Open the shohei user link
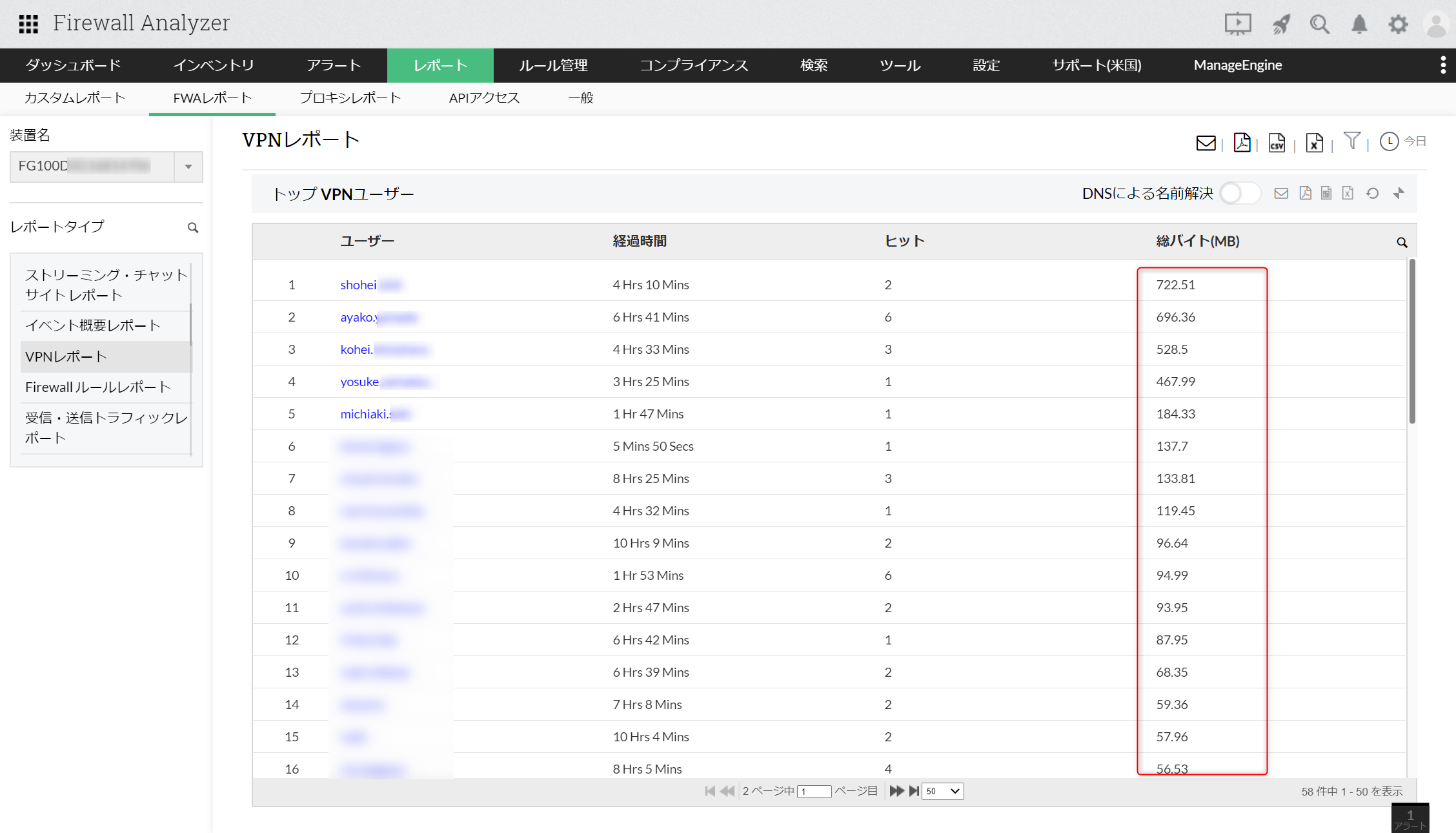1456x833 pixels. [x=358, y=285]
